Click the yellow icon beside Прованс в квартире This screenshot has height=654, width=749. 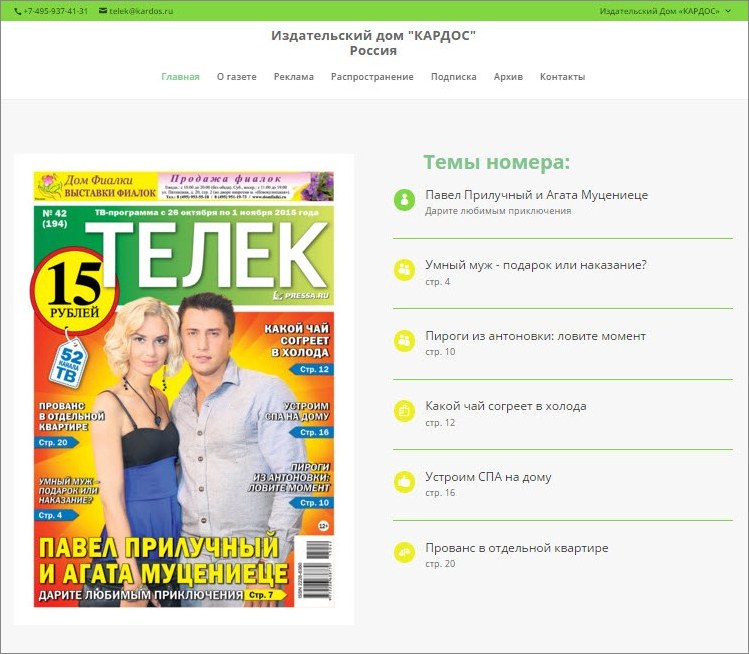point(404,552)
